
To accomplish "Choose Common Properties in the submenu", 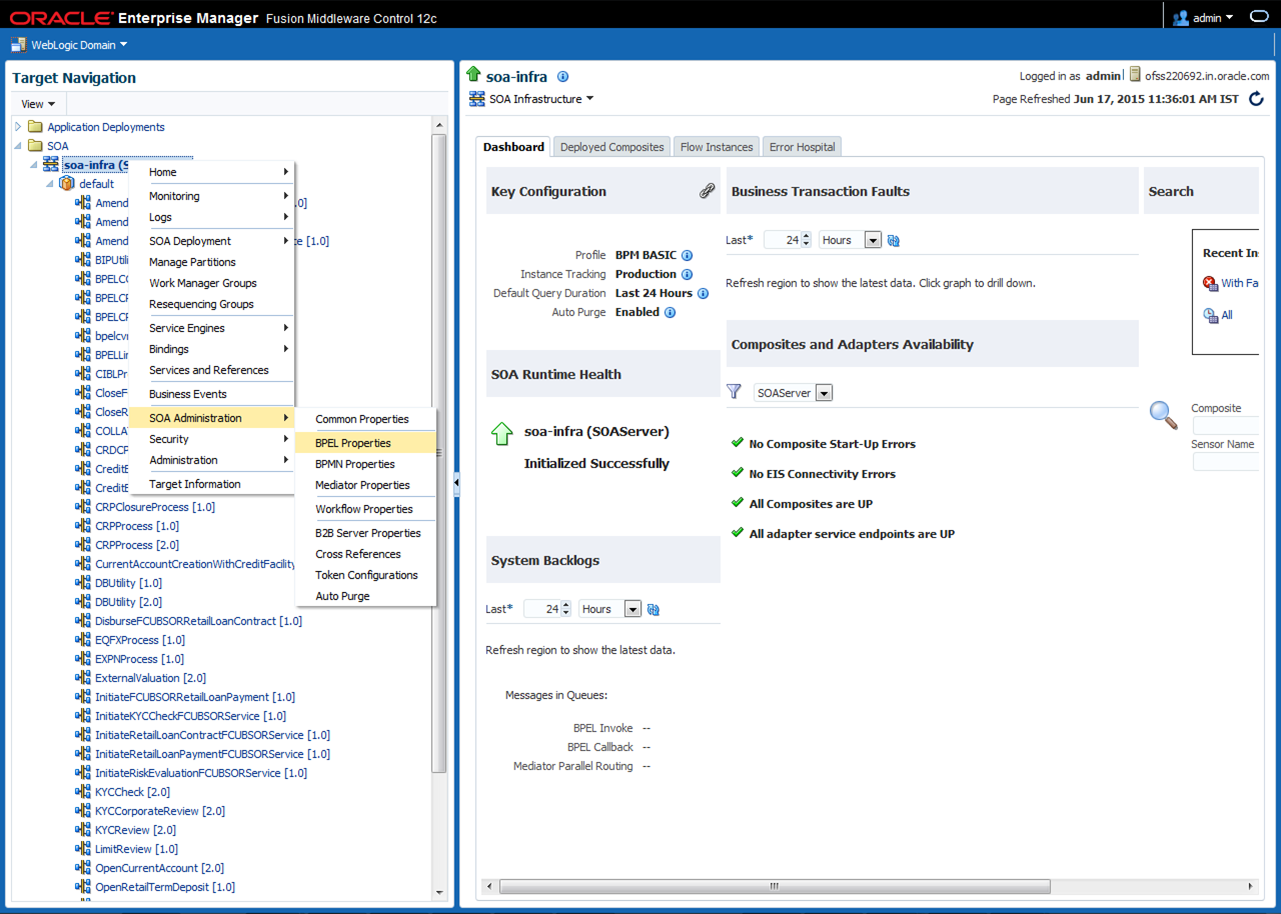I will click(x=366, y=419).
